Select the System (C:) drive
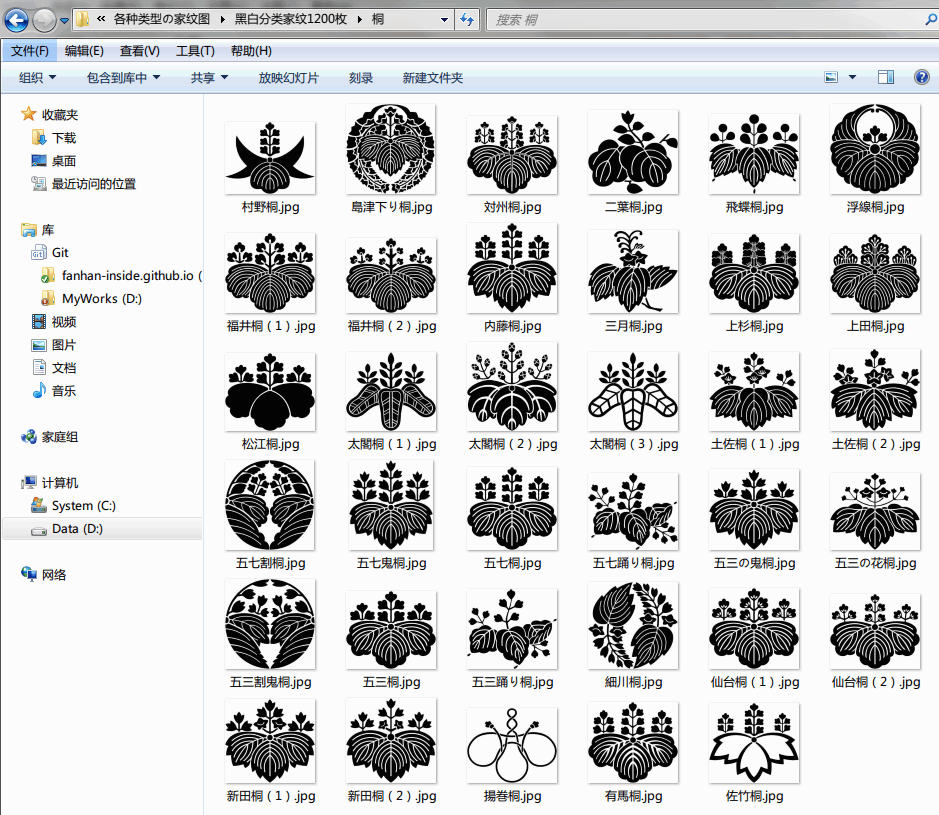 click(x=74, y=505)
